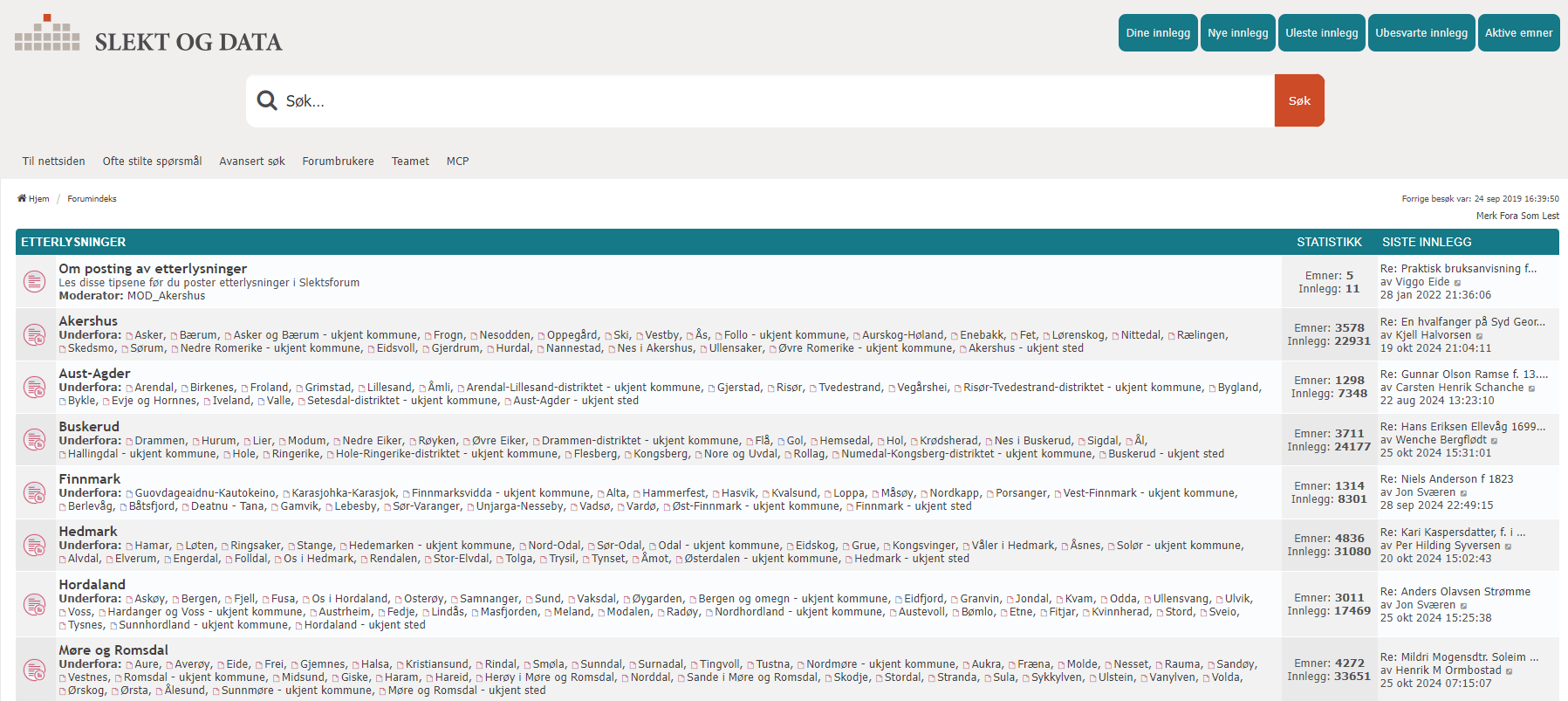Open Avansert søk from navigation menu
Viewport: 1568px width, 701px height.
[x=252, y=162]
